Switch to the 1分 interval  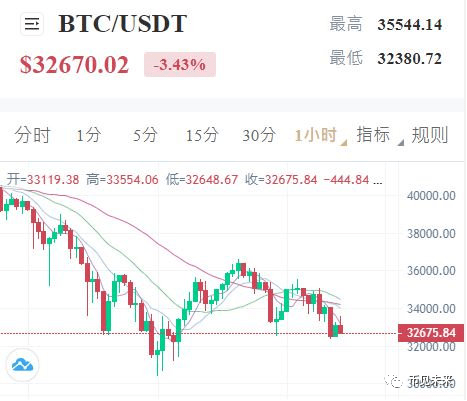[88, 135]
